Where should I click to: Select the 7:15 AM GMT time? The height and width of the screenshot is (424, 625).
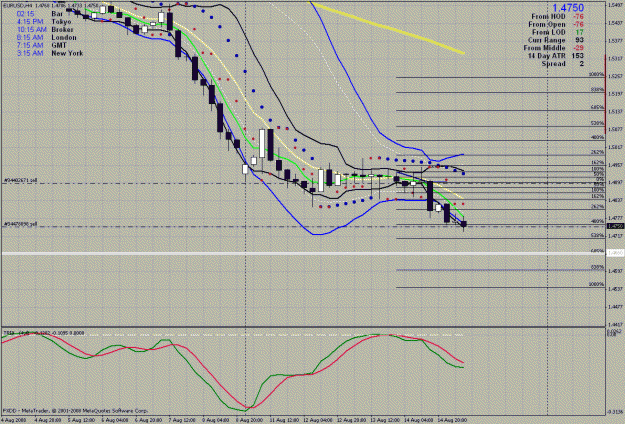[x=30, y=45]
